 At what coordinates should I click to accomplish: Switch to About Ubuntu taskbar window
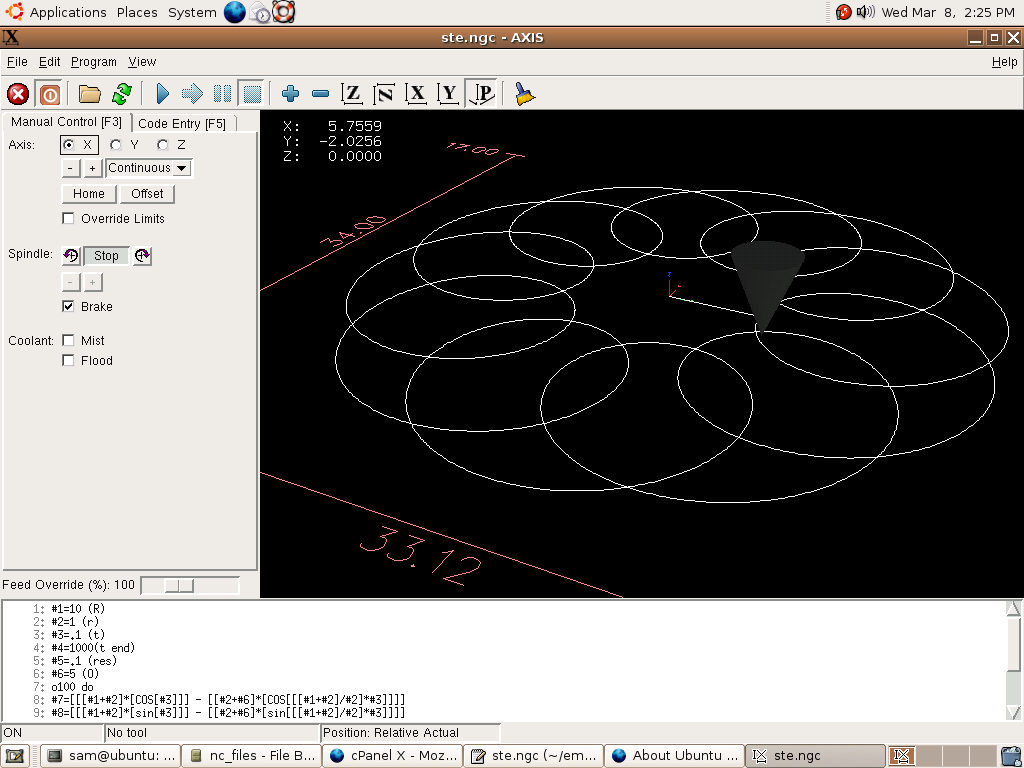pyautogui.click(x=675, y=756)
